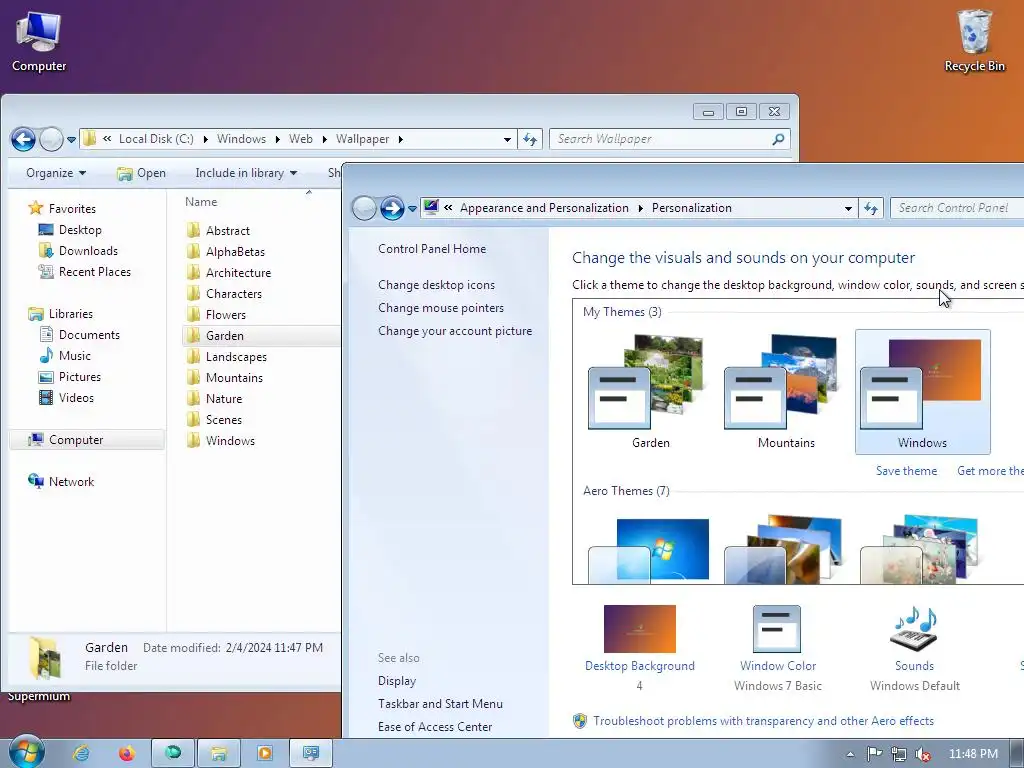
Task: Click the Open toolbar button in Explorer
Action: [141, 173]
